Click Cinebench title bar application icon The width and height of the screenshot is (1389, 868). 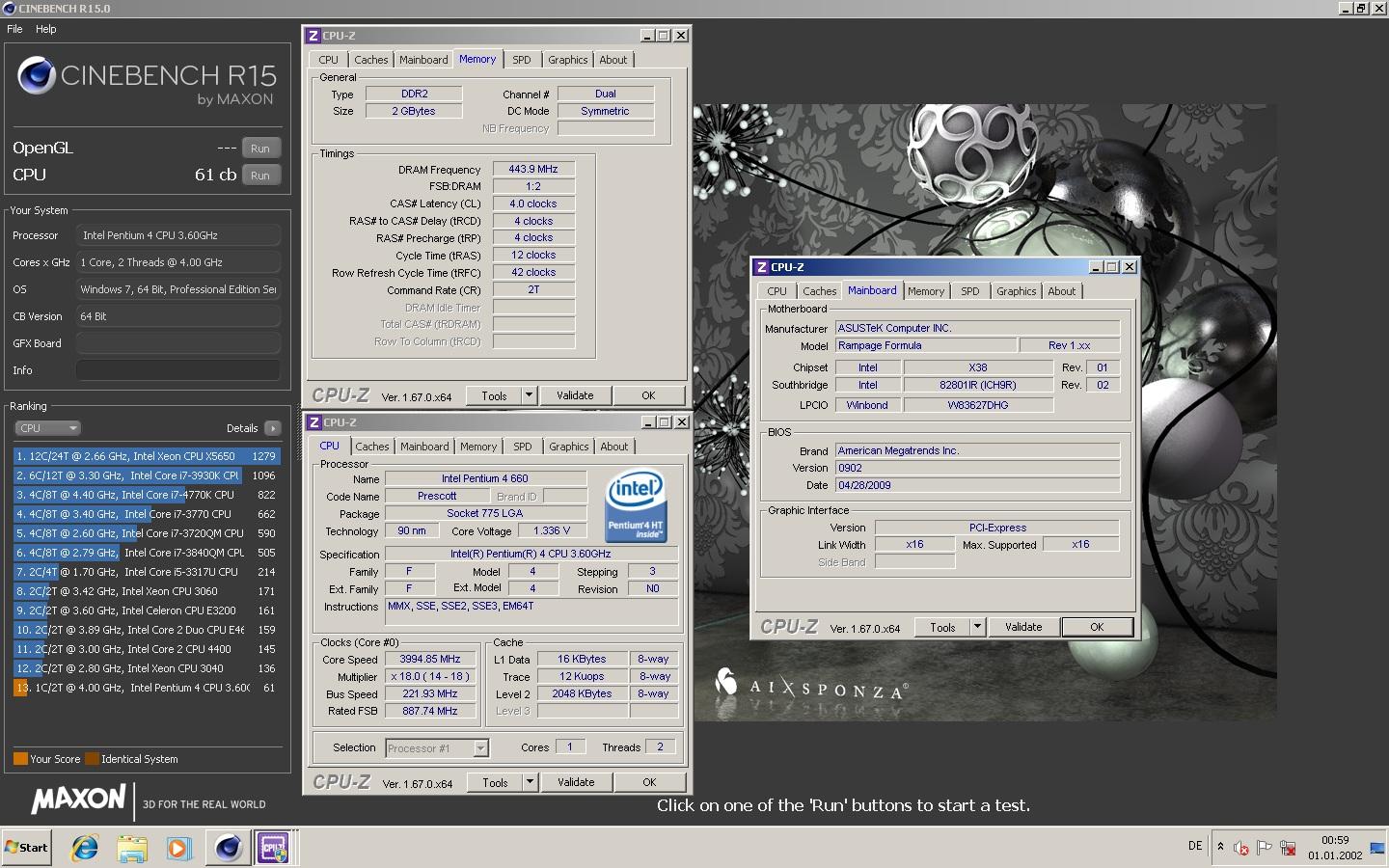(x=9, y=9)
